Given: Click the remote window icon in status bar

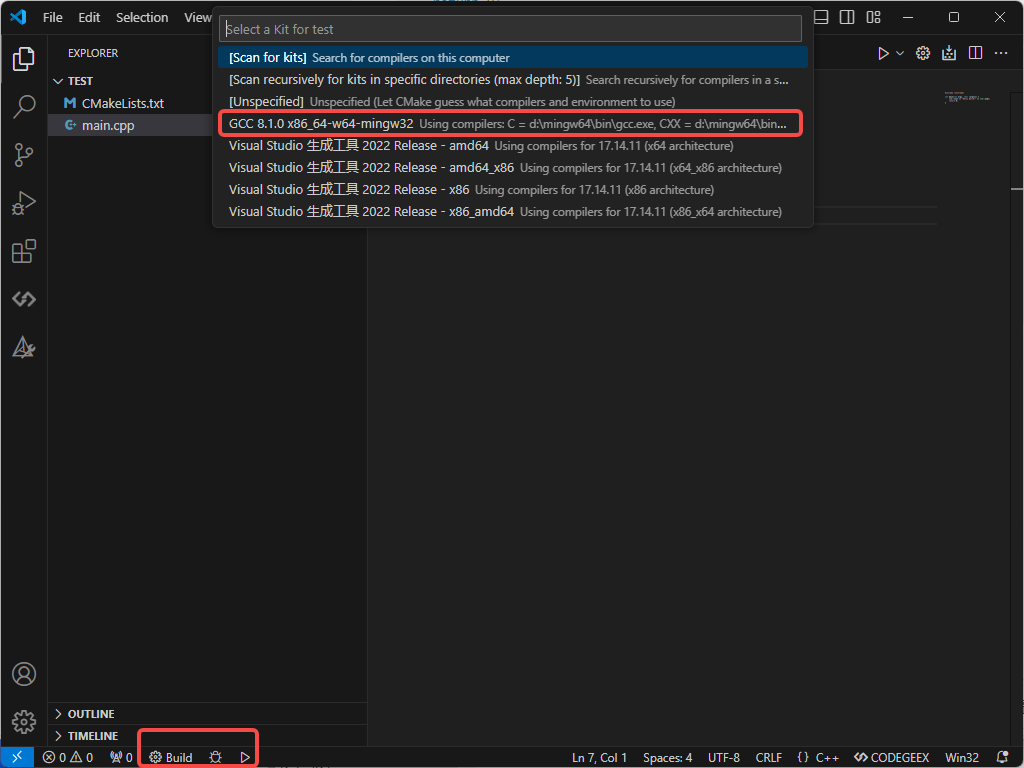Looking at the screenshot, I should [x=18, y=758].
